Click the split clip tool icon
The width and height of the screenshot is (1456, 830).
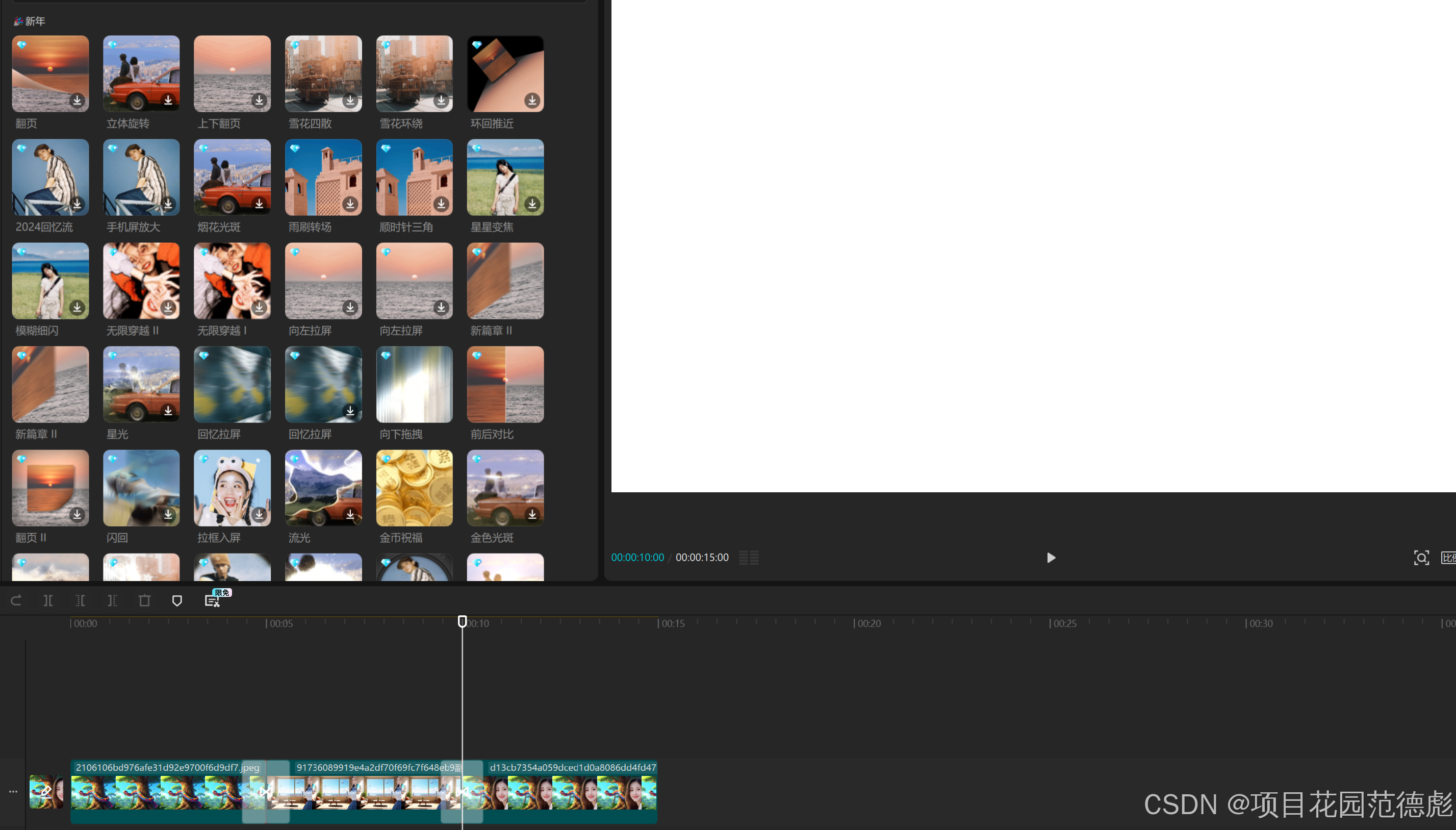pos(48,600)
